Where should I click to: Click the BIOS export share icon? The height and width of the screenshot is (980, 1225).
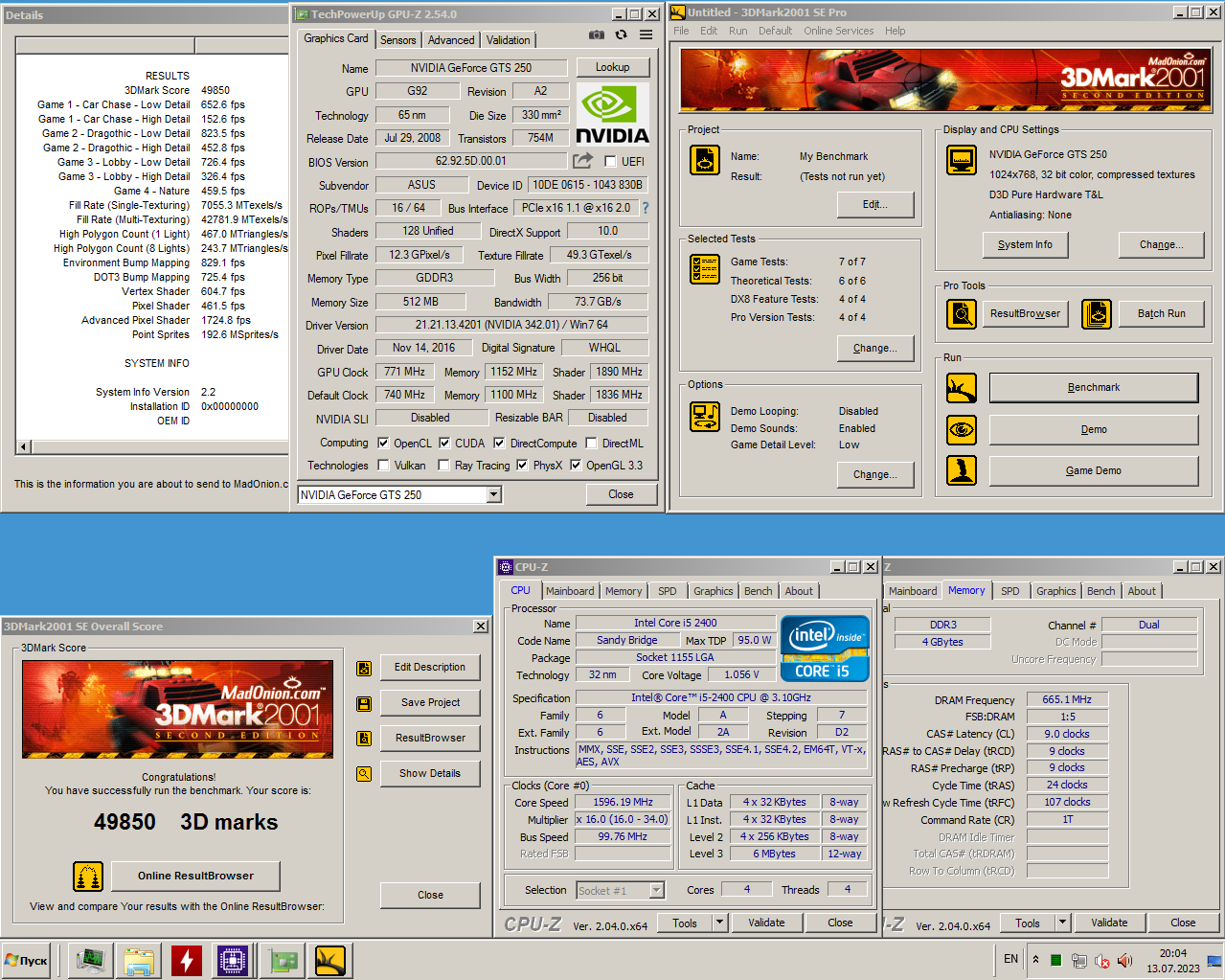click(x=582, y=161)
